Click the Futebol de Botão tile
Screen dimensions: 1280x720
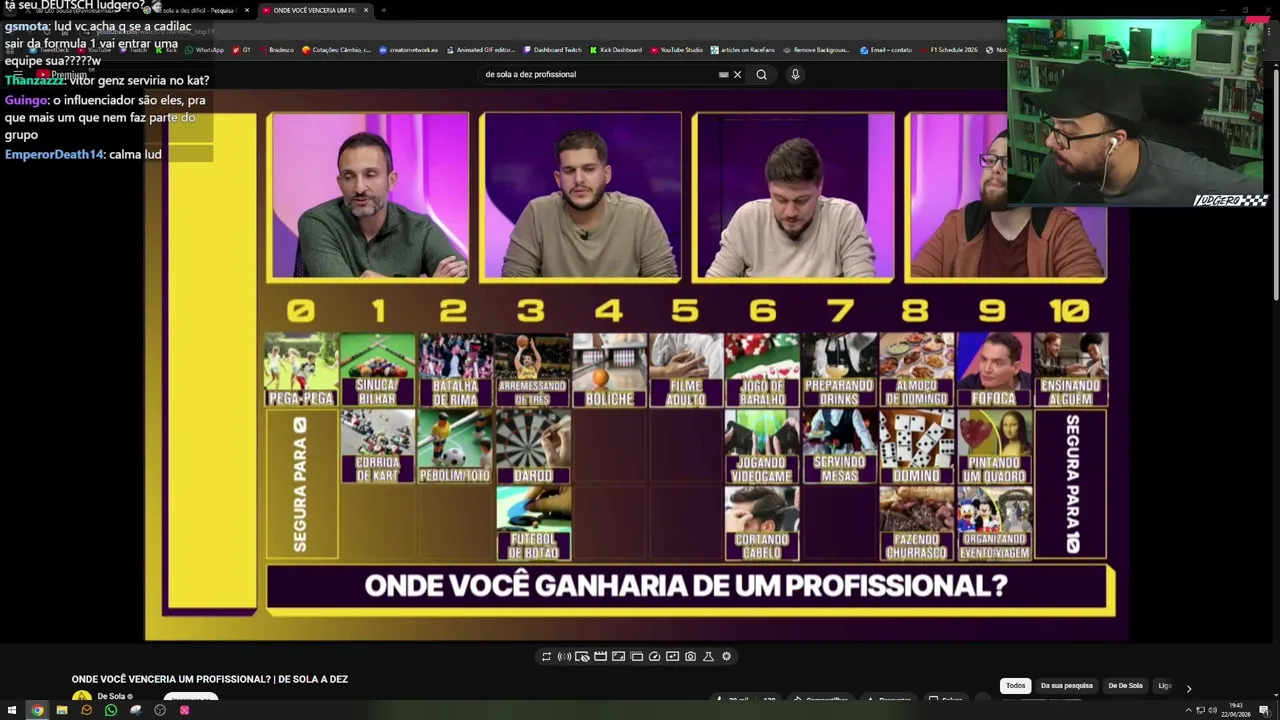click(x=533, y=523)
